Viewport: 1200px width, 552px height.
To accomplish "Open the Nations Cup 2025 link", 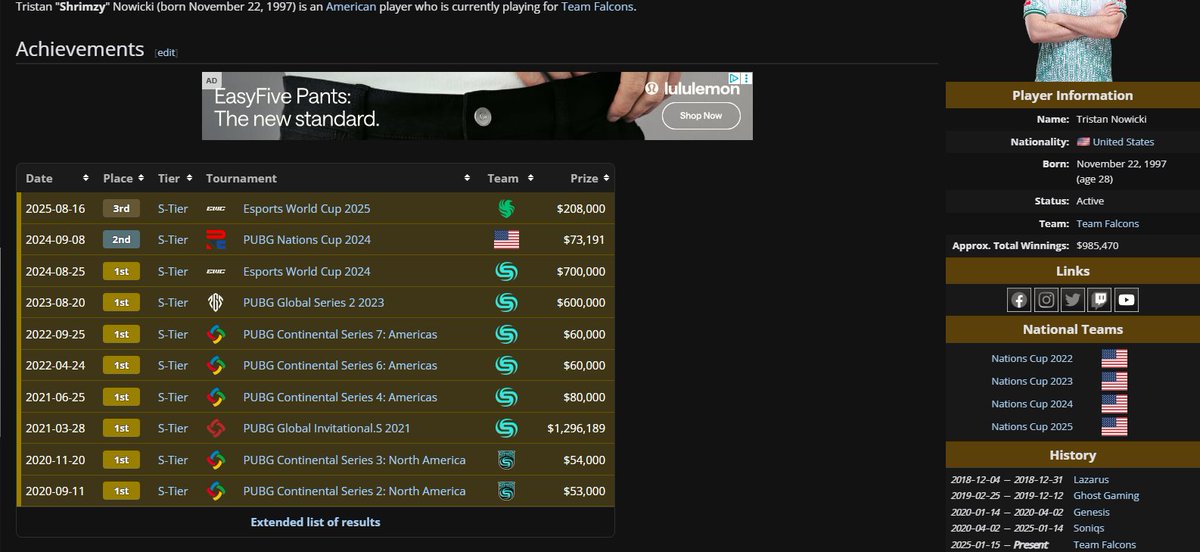I will point(1032,427).
